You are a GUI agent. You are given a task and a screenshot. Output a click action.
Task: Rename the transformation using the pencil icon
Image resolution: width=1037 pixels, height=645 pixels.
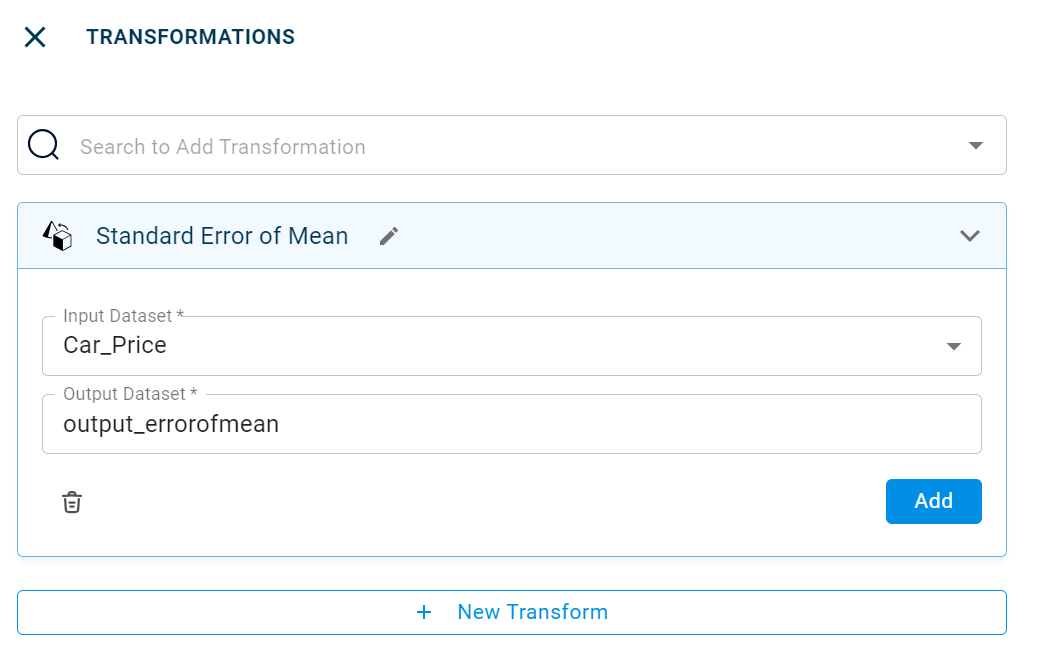[x=389, y=236]
